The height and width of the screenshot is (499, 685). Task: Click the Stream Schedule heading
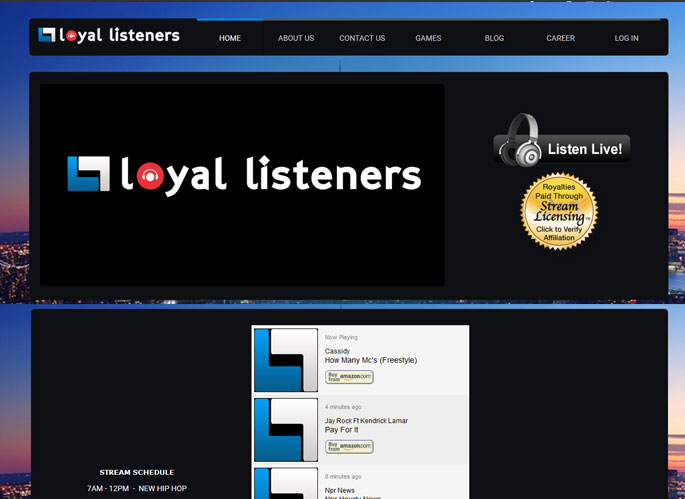pos(136,472)
